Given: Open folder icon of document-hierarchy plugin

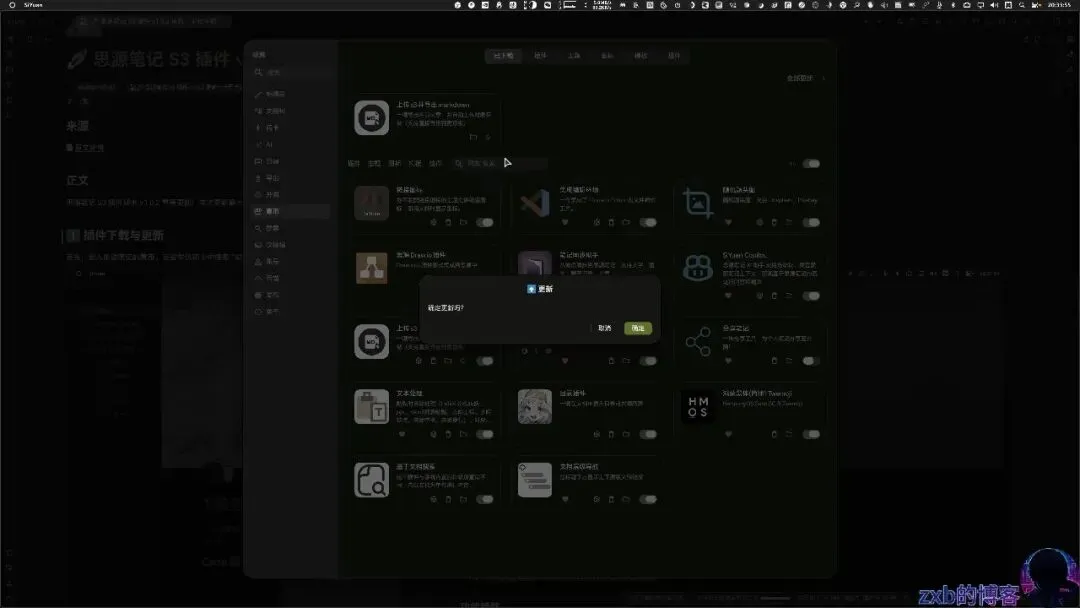Looking at the screenshot, I should (x=626, y=499).
